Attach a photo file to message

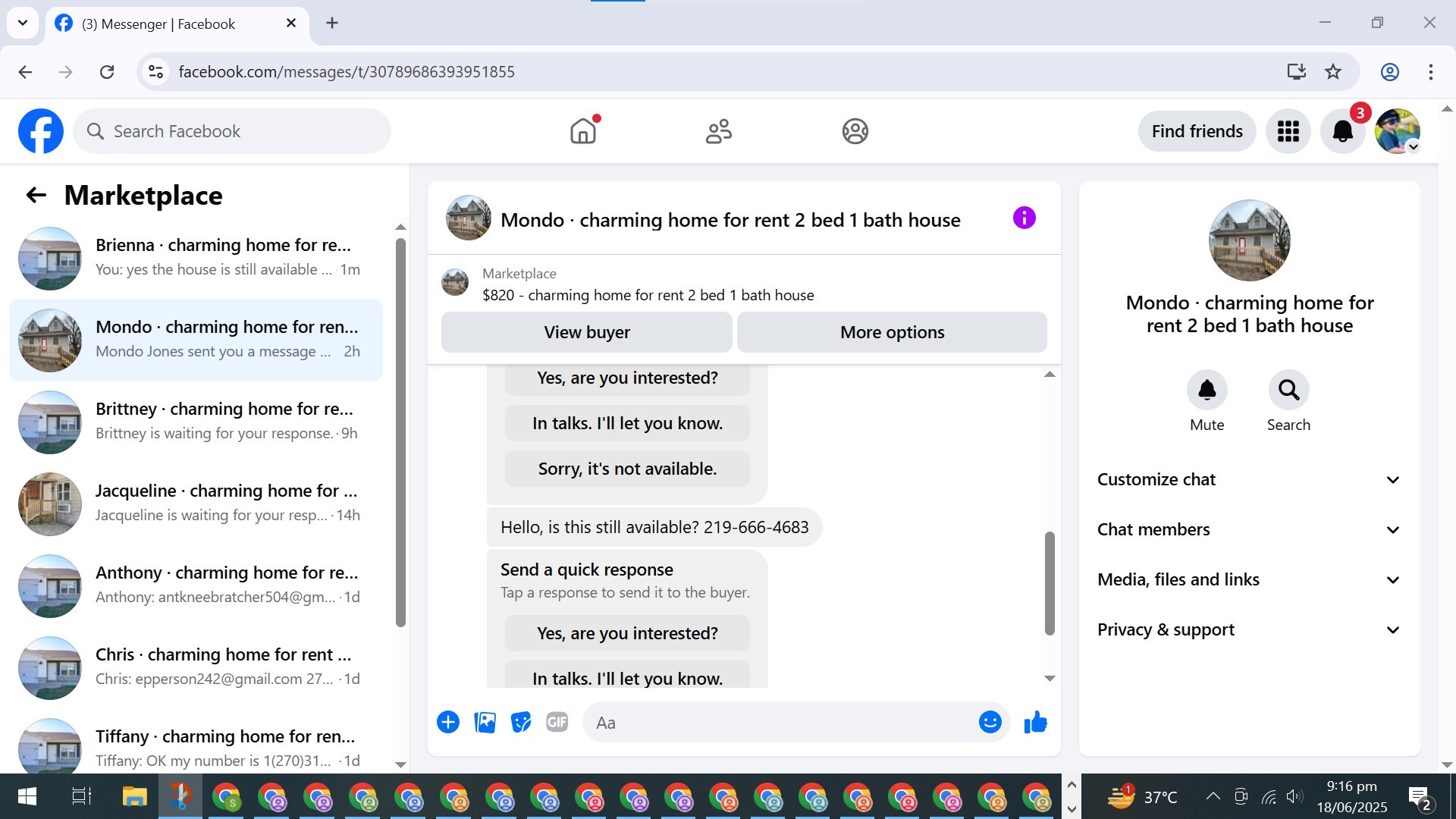485,723
